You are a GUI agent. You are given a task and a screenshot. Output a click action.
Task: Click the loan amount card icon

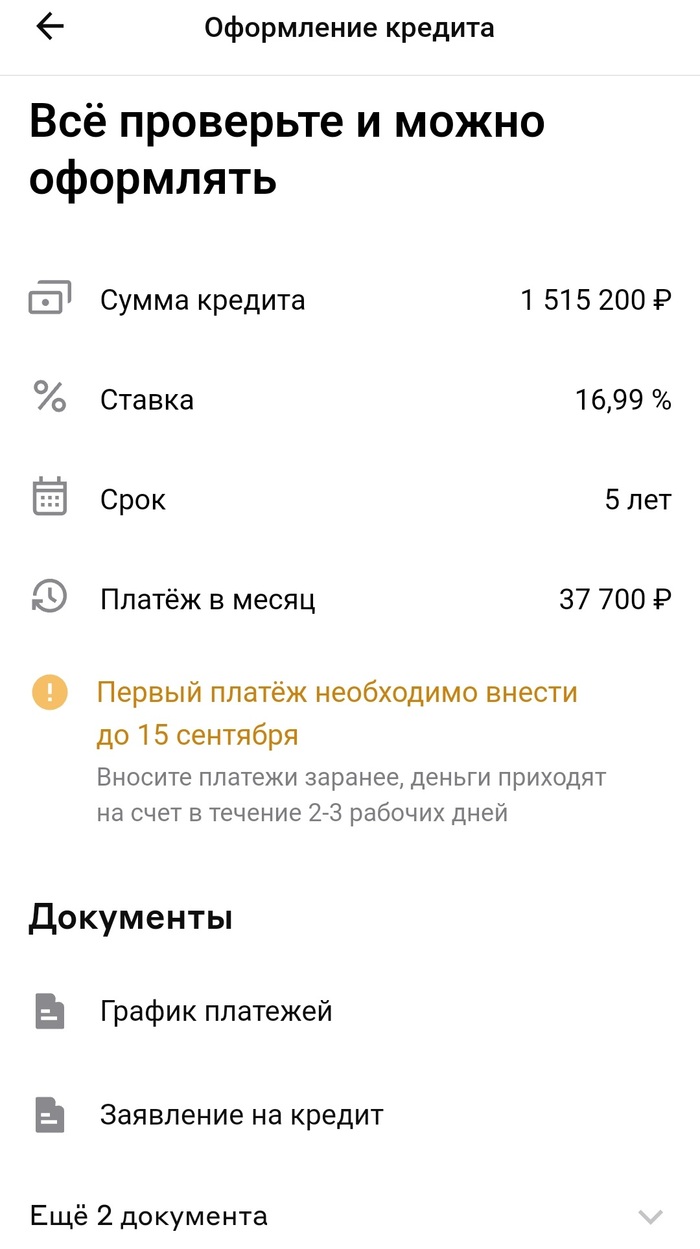(49, 300)
